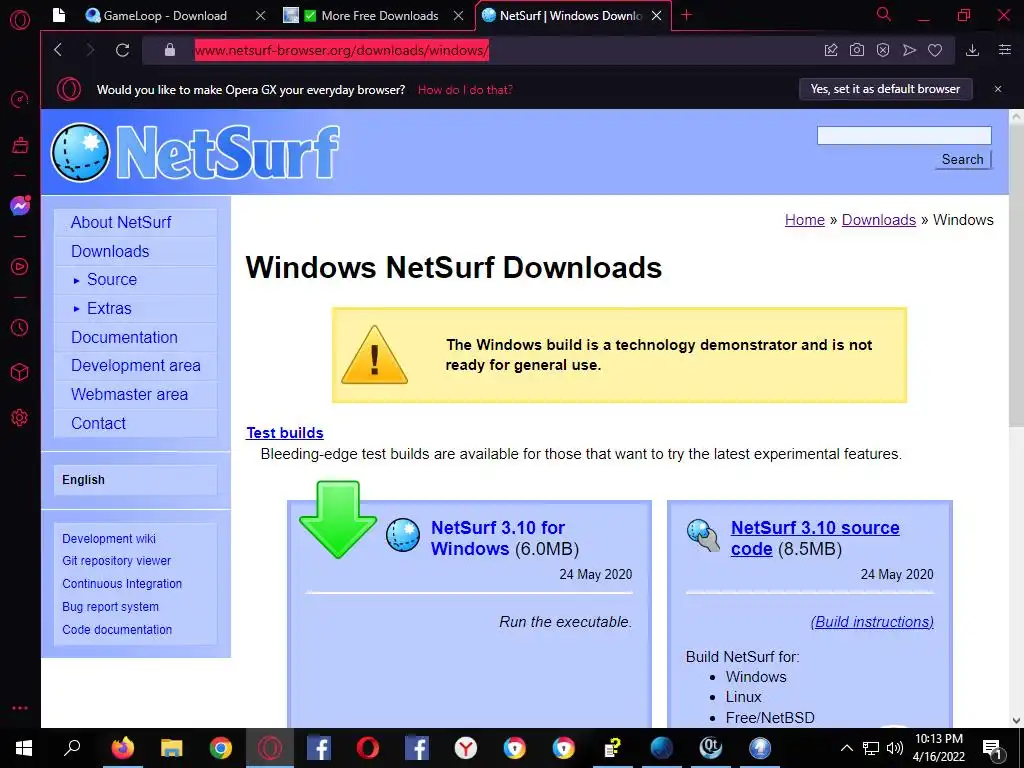Open Git repository viewer link
The image size is (1024, 768).
116,561
